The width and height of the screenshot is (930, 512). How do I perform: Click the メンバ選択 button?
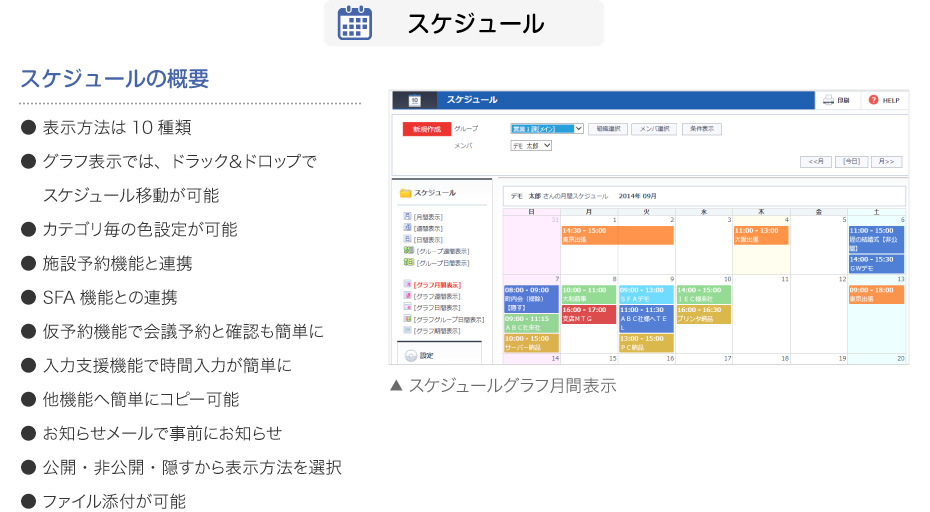(x=655, y=129)
